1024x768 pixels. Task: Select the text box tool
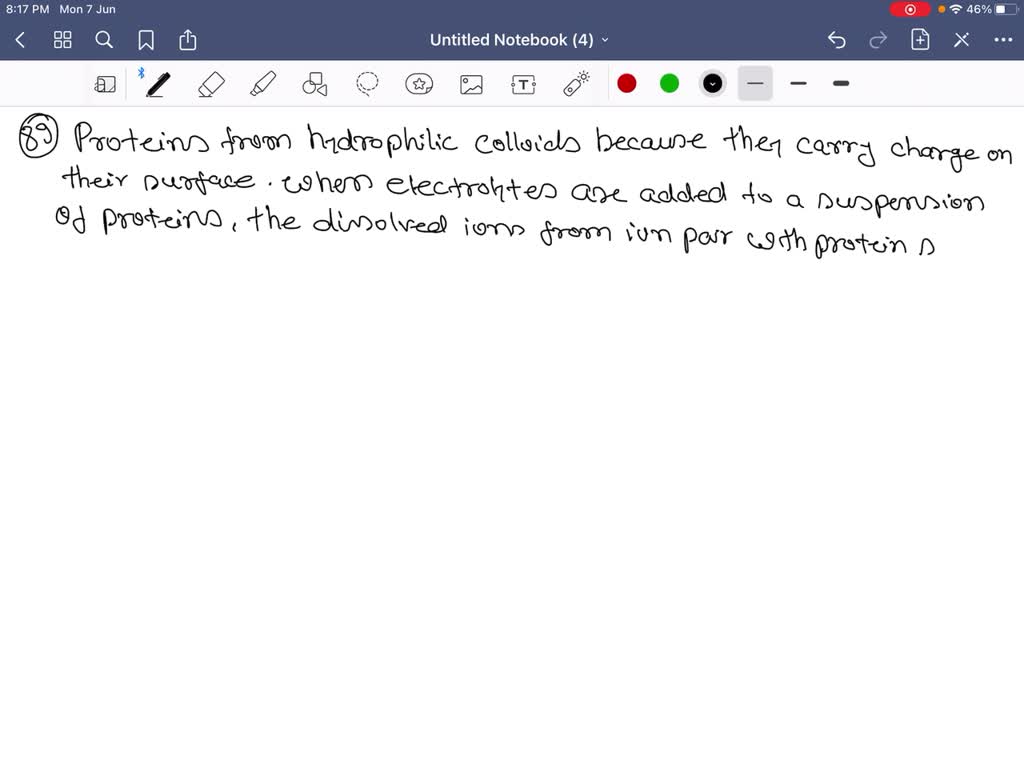(x=523, y=83)
